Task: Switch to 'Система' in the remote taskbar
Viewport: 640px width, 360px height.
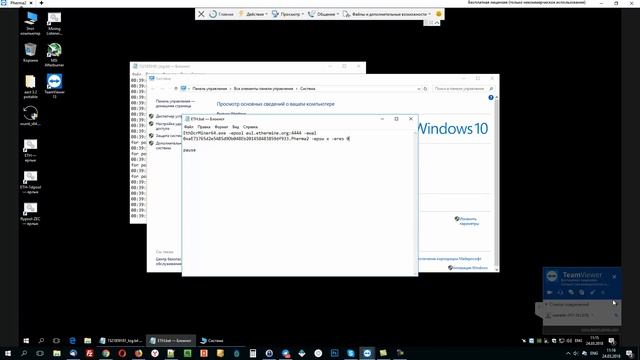Action: pyautogui.click(x=212, y=340)
